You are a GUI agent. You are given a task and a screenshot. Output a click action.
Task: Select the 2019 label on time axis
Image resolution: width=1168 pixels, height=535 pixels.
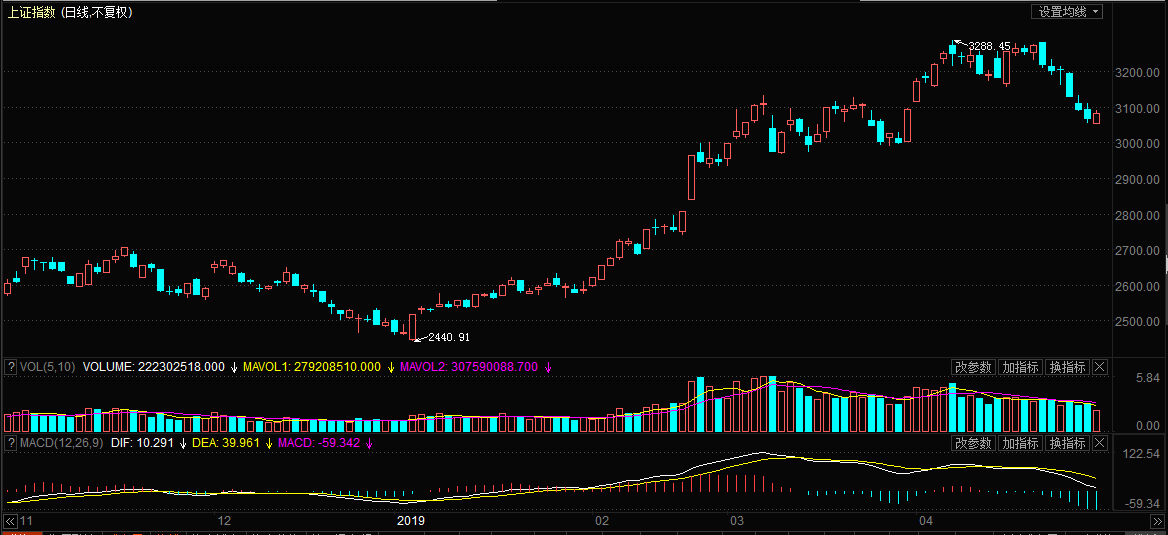click(x=411, y=521)
